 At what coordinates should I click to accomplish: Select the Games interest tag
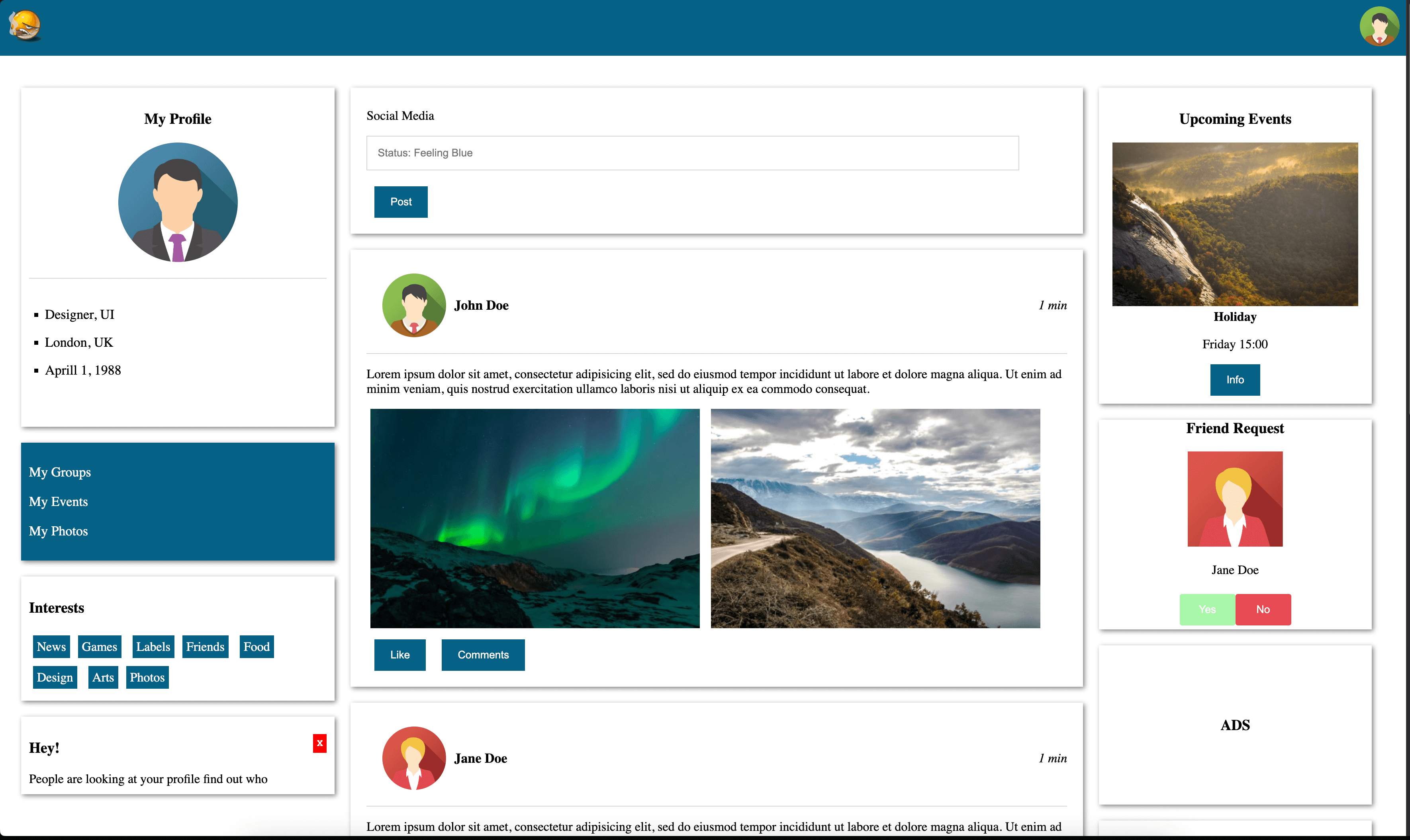pyautogui.click(x=100, y=647)
